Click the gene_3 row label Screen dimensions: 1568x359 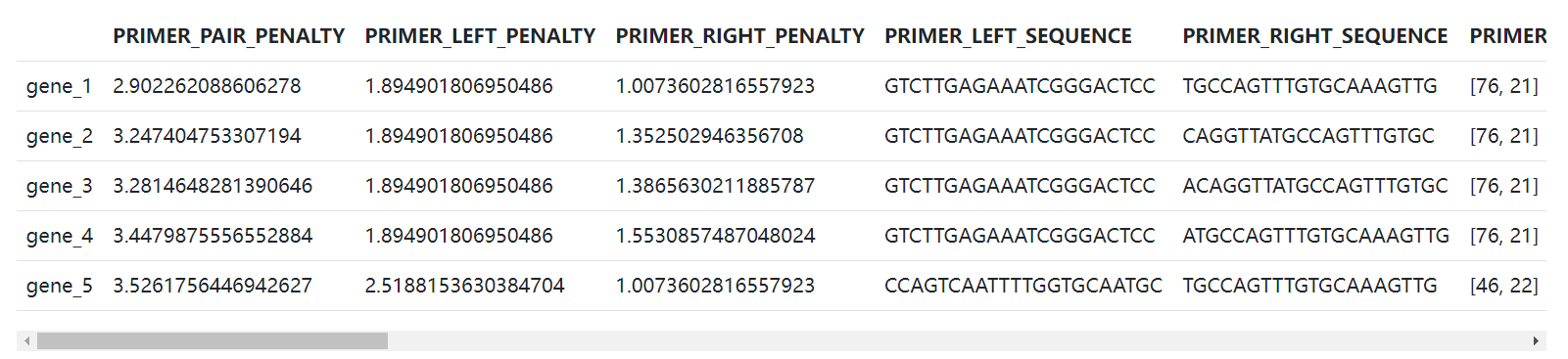click(x=59, y=186)
